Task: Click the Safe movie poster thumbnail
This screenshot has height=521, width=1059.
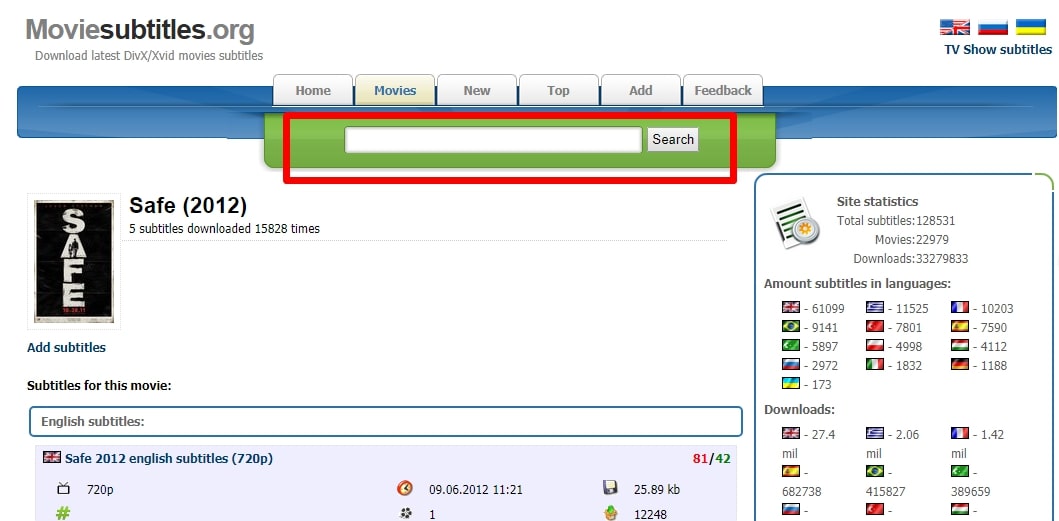Action: pyautogui.click(x=74, y=262)
